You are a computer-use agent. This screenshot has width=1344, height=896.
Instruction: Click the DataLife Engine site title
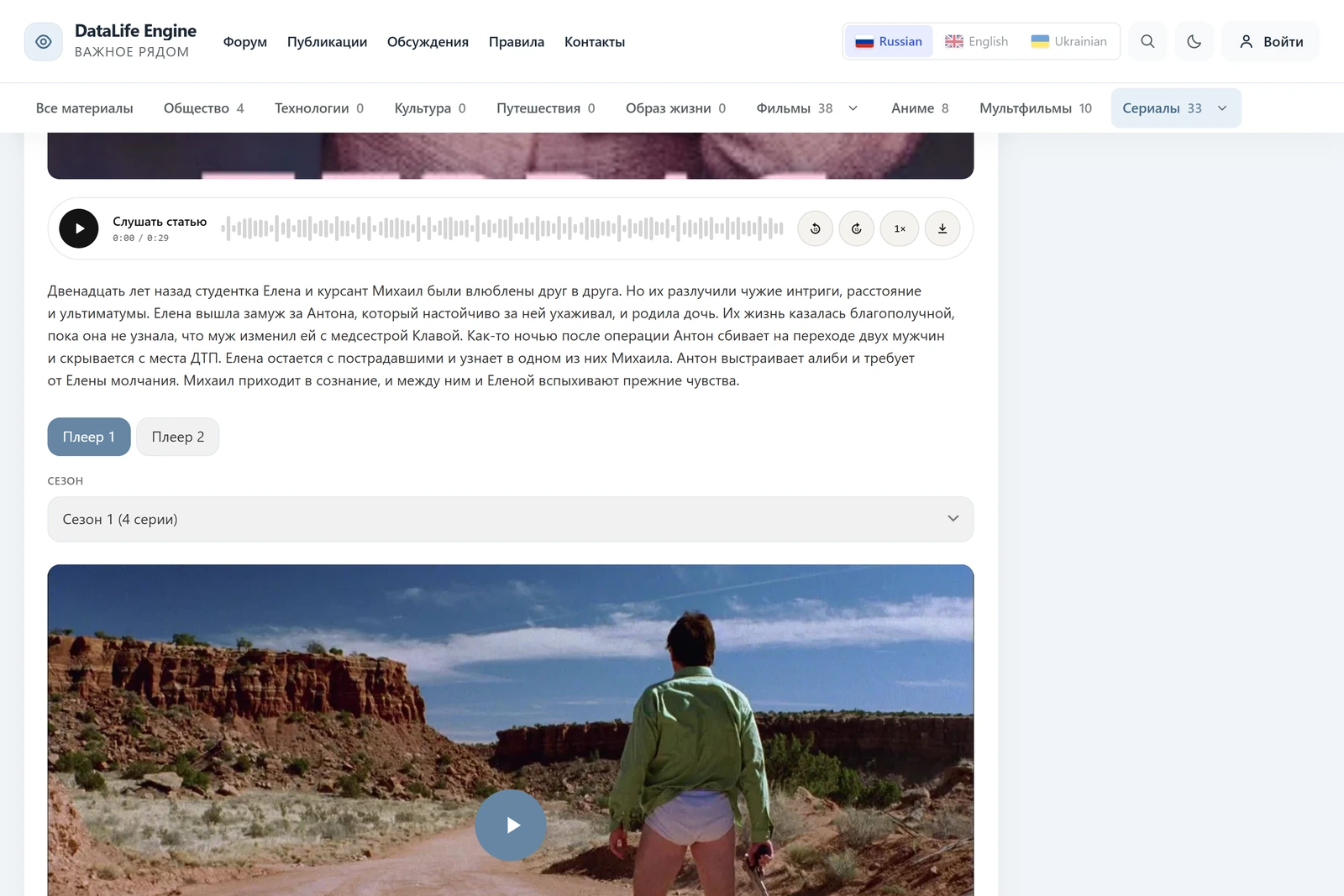tap(135, 31)
